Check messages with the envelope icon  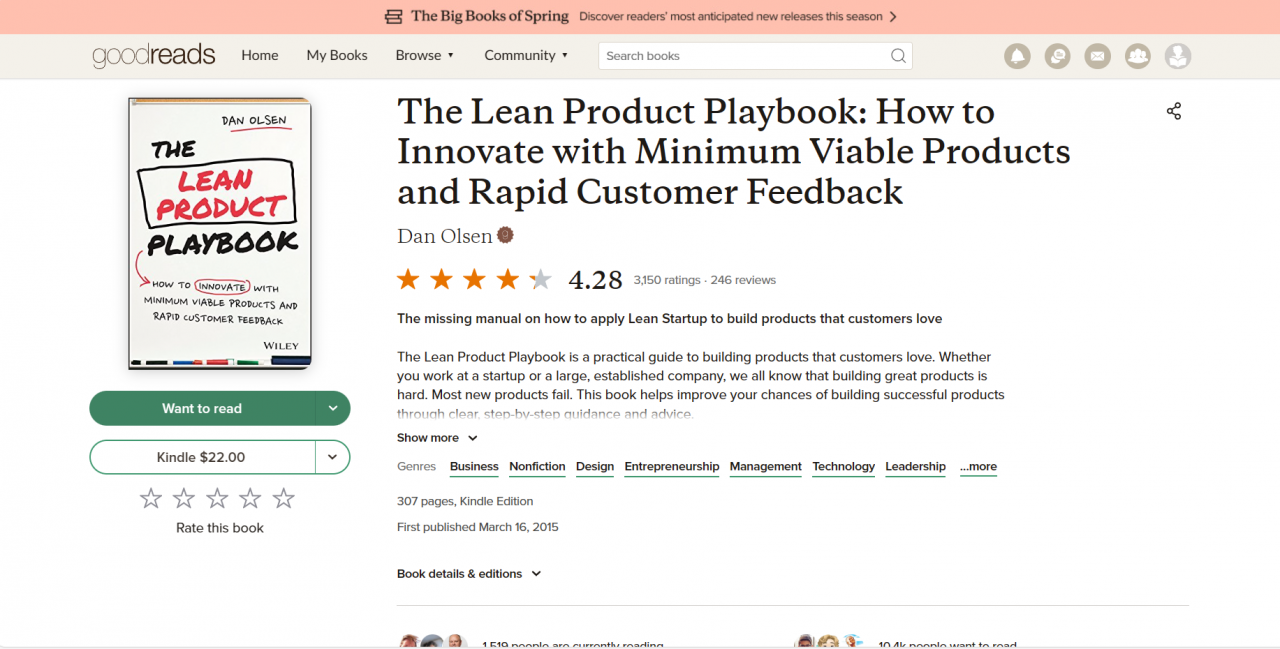click(1097, 56)
